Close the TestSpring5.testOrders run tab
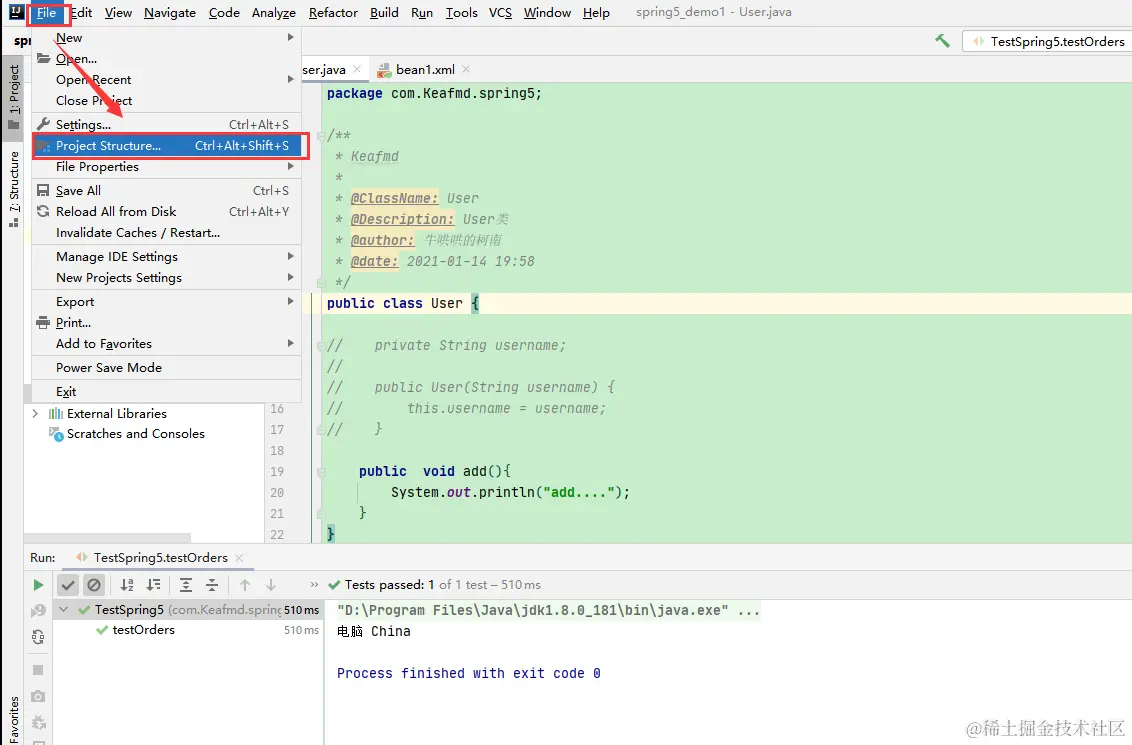 (x=239, y=558)
